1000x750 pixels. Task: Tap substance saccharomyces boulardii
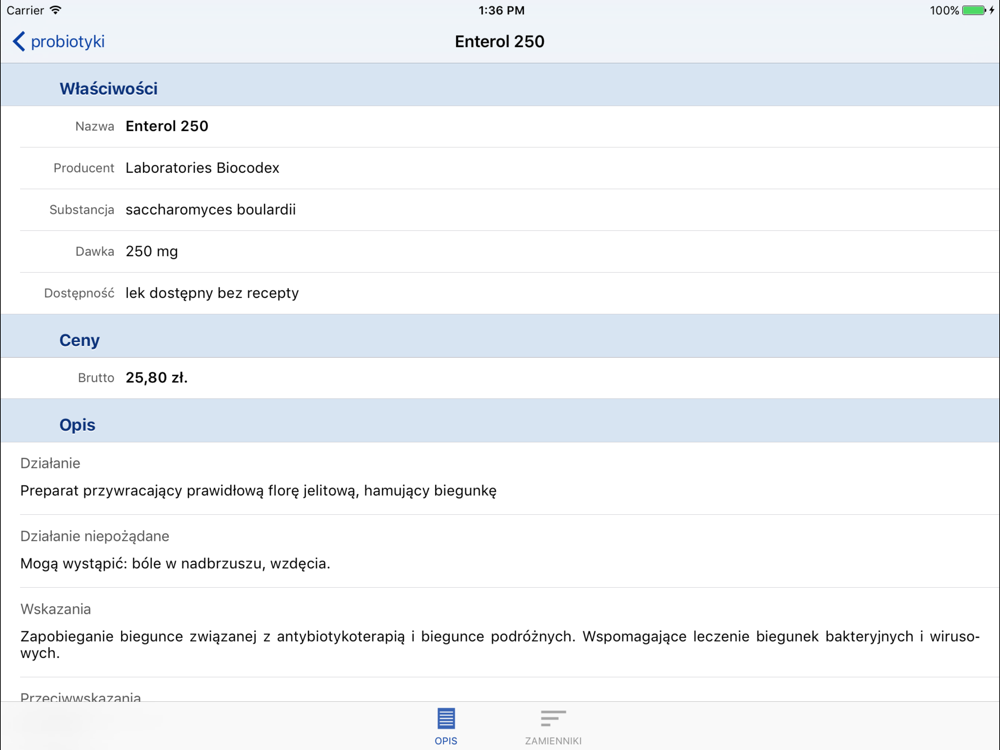click(x=210, y=210)
